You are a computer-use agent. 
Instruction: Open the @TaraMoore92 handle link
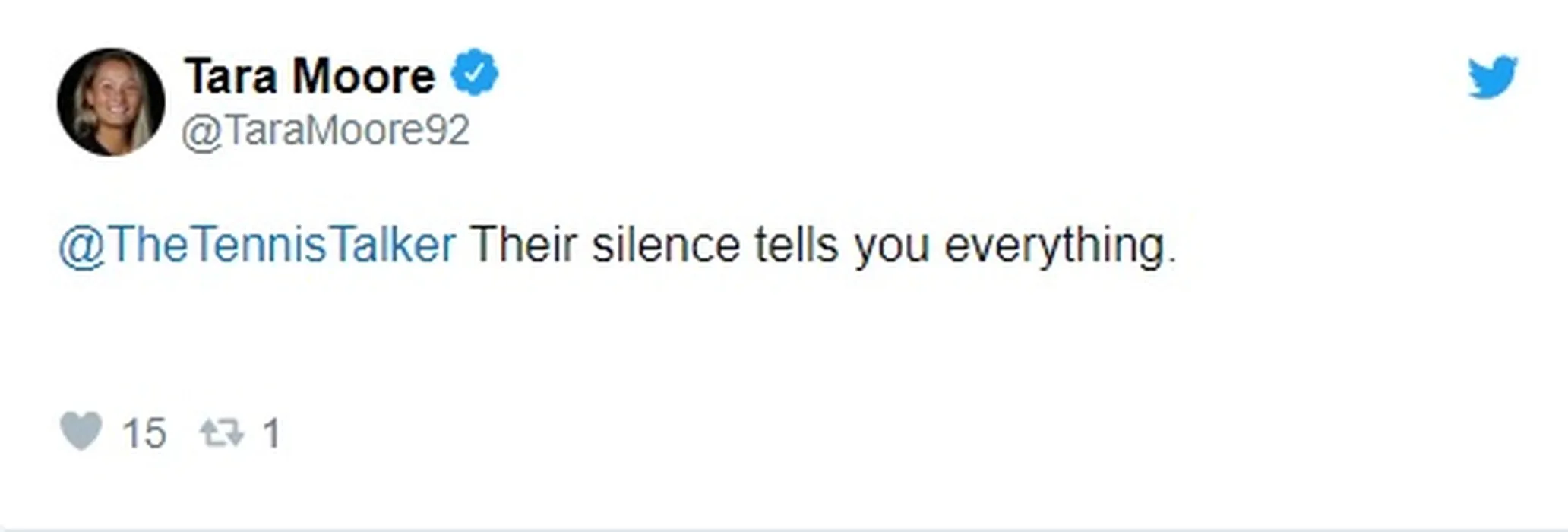tap(326, 130)
